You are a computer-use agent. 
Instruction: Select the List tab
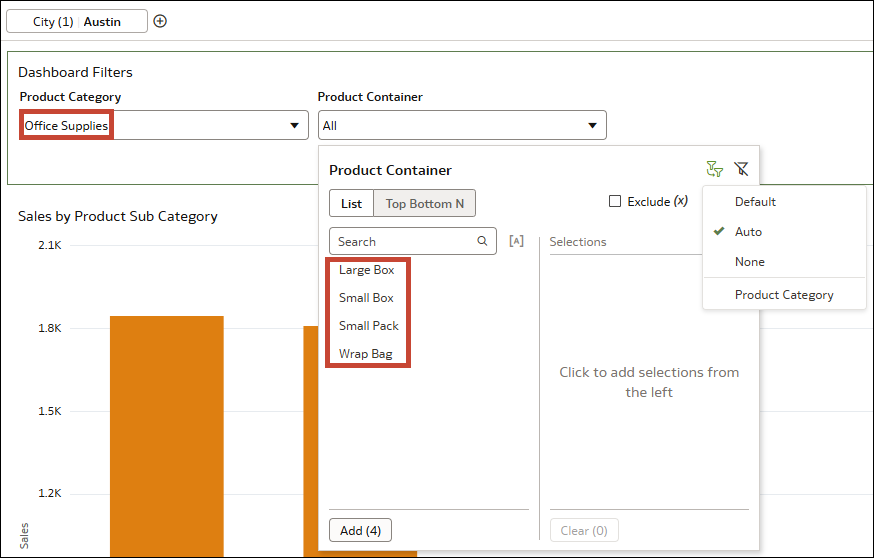[351, 203]
